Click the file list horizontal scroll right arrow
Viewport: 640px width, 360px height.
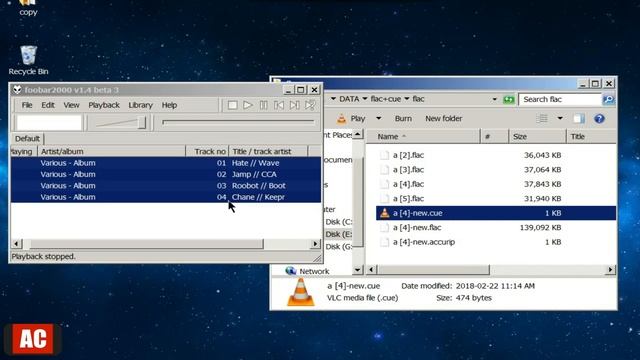click(x=610, y=269)
